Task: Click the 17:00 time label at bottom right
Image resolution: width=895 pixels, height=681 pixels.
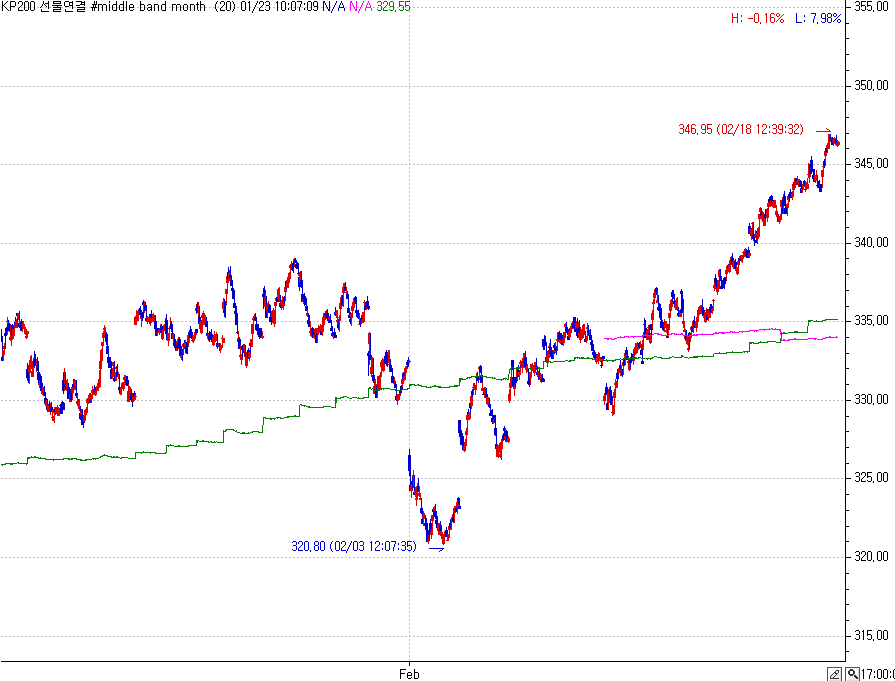Action: (x=878, y=674)
